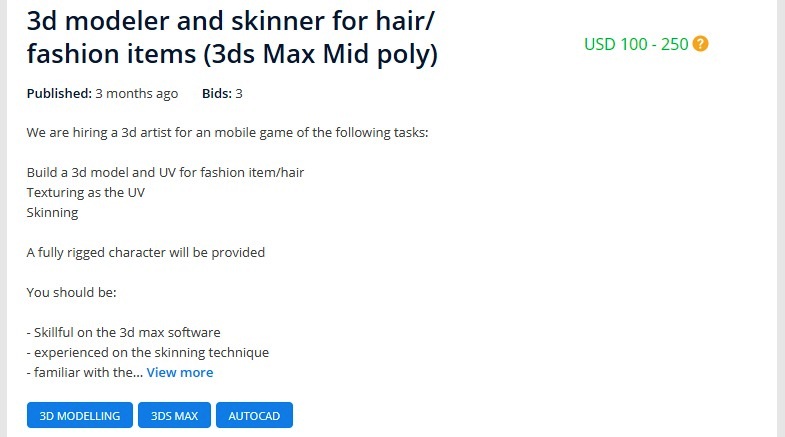Click the Published label

(x=59, y=94)
